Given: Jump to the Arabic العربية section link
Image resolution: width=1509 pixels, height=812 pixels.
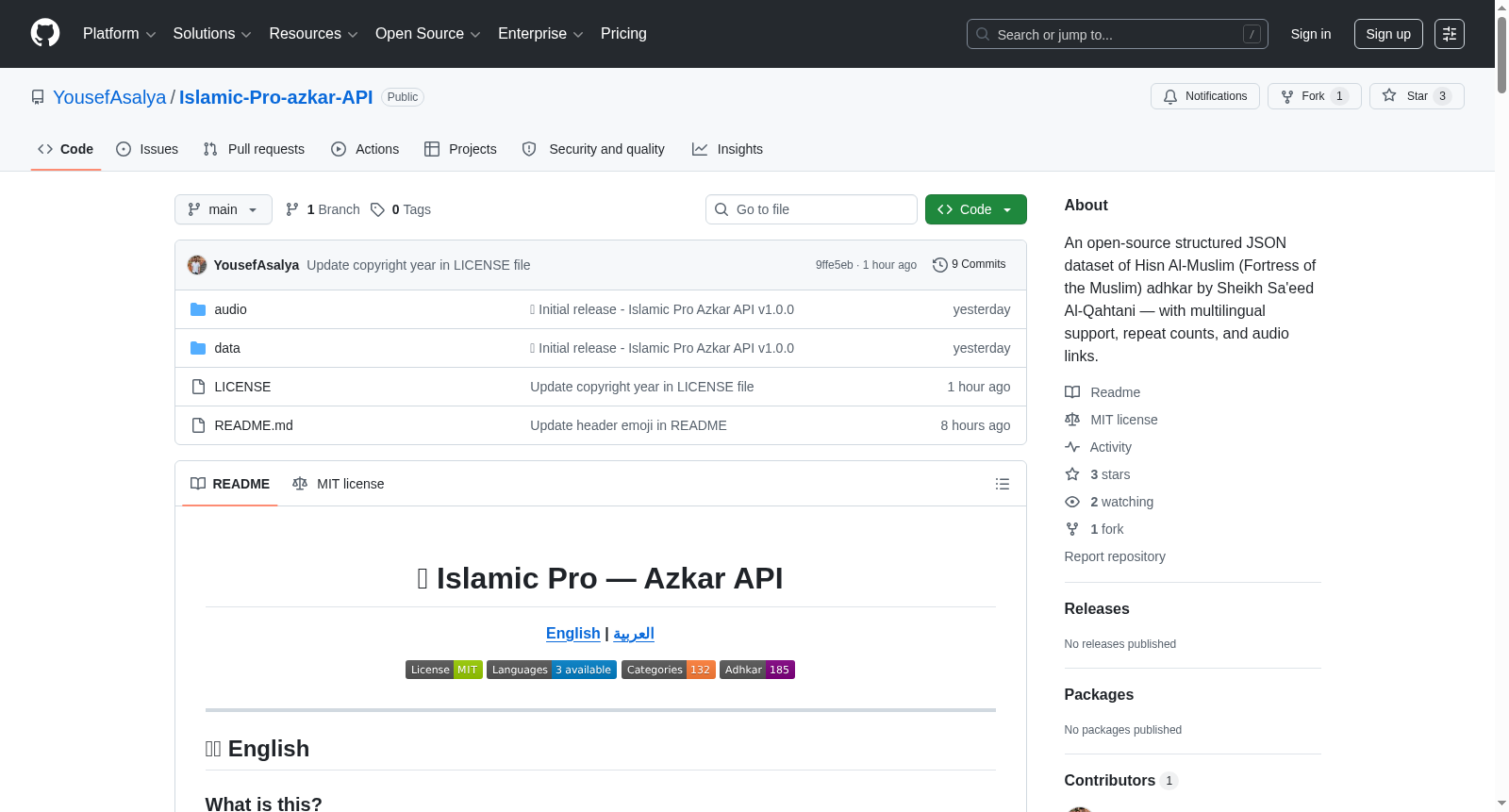Looking at the screenshot, I should pos(634,634).
